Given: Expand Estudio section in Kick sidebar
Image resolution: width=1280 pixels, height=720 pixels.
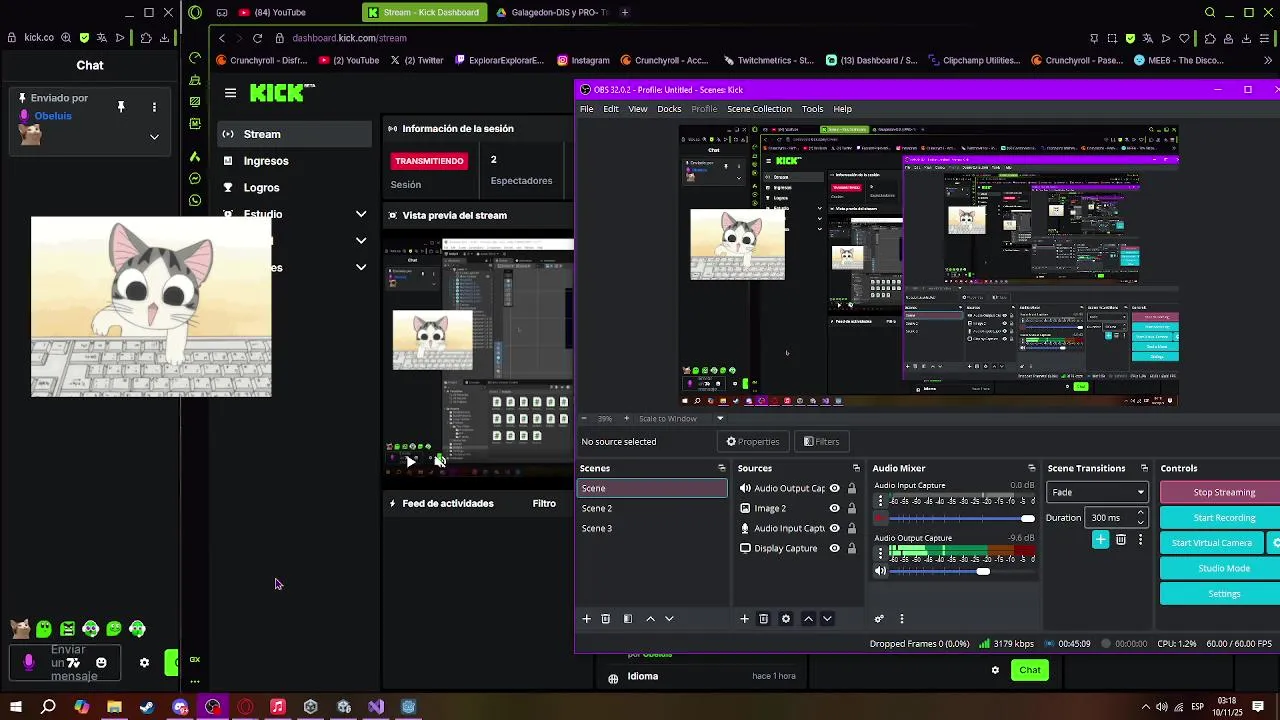Looking at the screenshot, I should tap(361, 214).
